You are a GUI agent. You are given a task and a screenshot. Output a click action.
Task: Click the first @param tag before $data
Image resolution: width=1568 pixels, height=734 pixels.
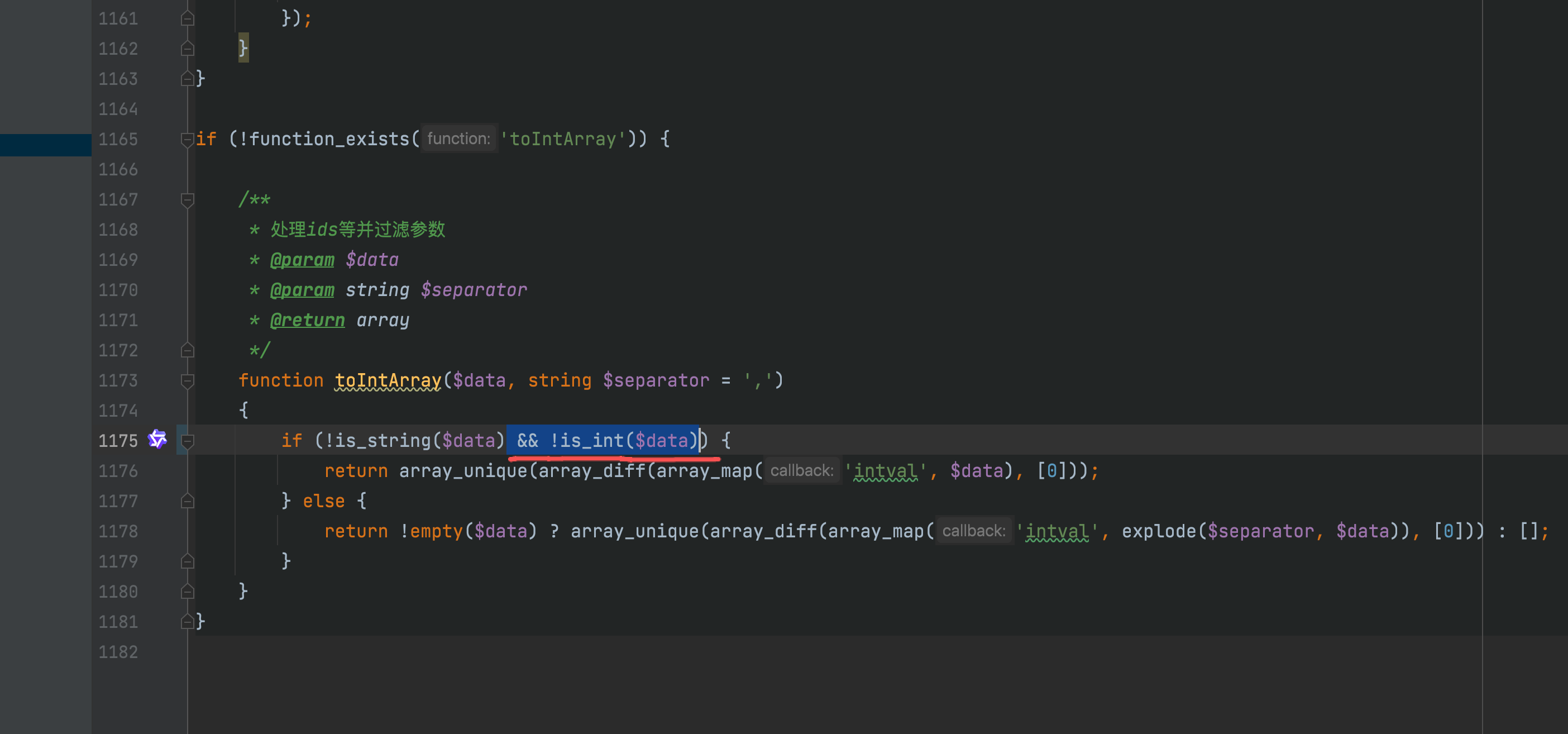[x=302, y=260]
